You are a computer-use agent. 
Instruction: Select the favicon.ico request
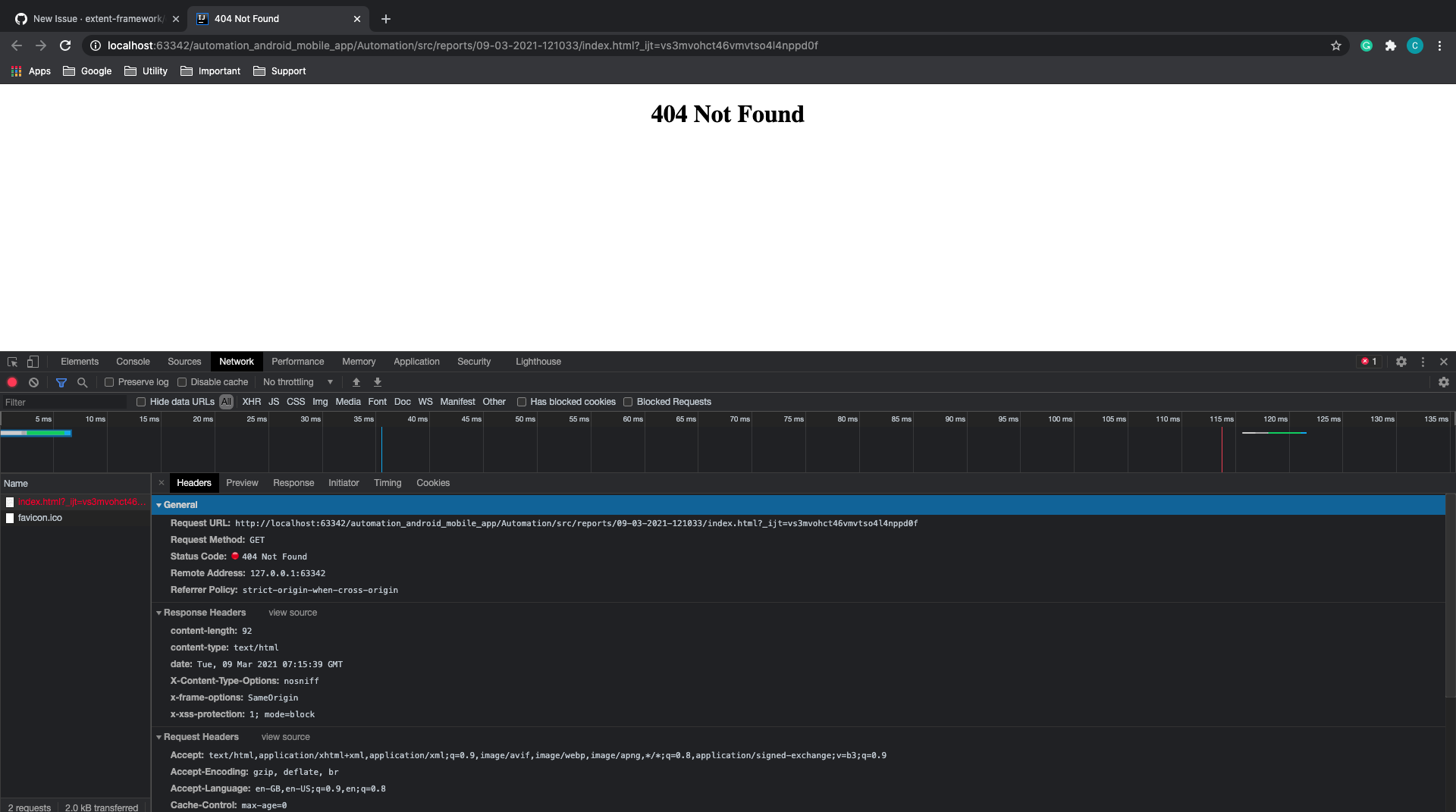(75, 518)
